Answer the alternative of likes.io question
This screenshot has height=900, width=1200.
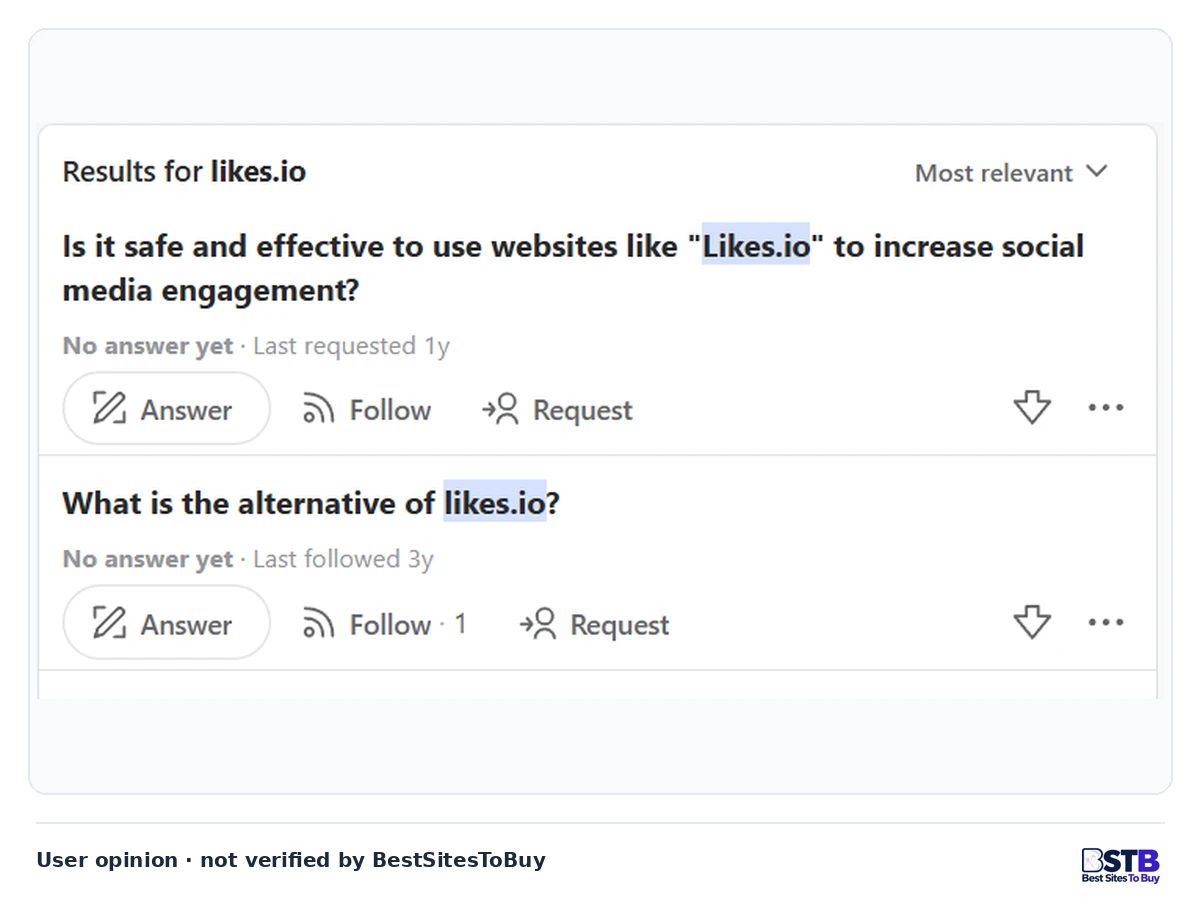point(166,623)
